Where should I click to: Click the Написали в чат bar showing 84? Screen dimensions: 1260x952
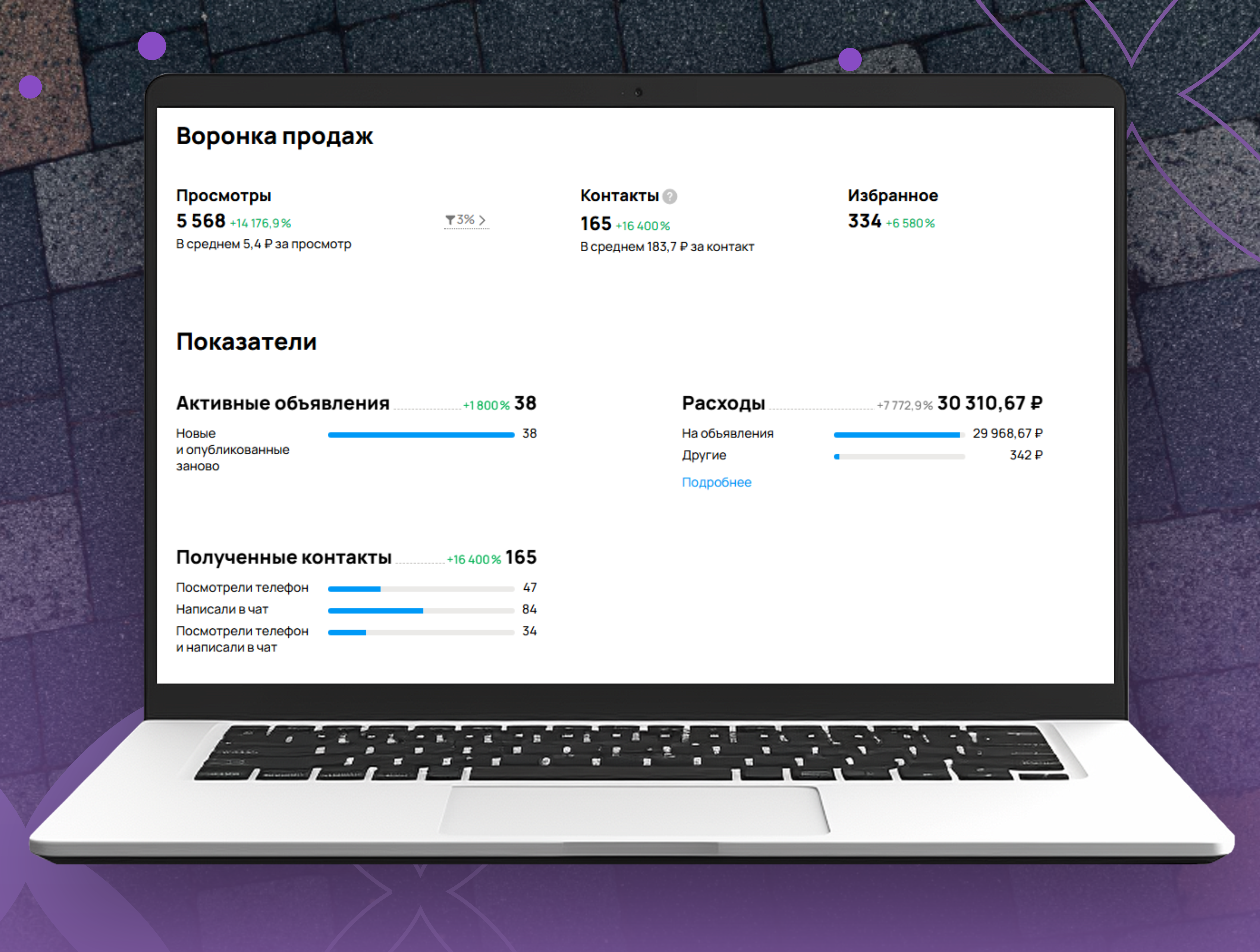click(421, 611)
